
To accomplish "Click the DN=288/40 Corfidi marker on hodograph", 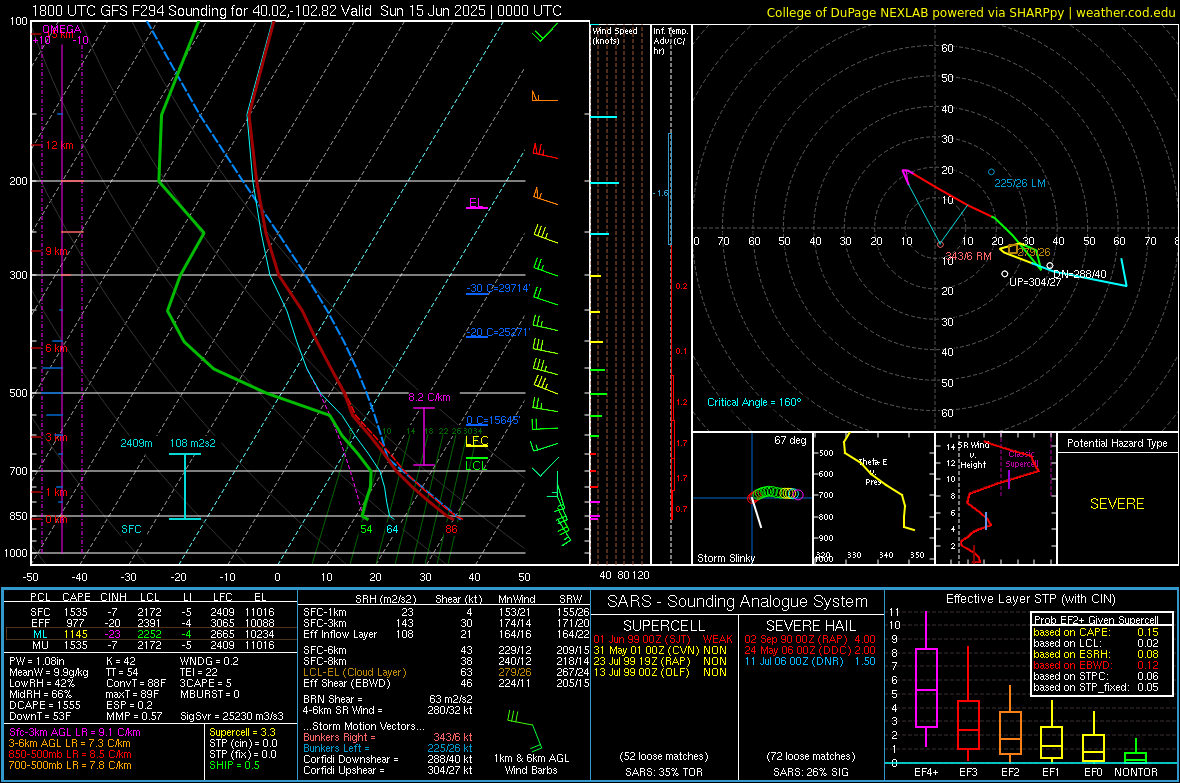I will coord(1050,266).
